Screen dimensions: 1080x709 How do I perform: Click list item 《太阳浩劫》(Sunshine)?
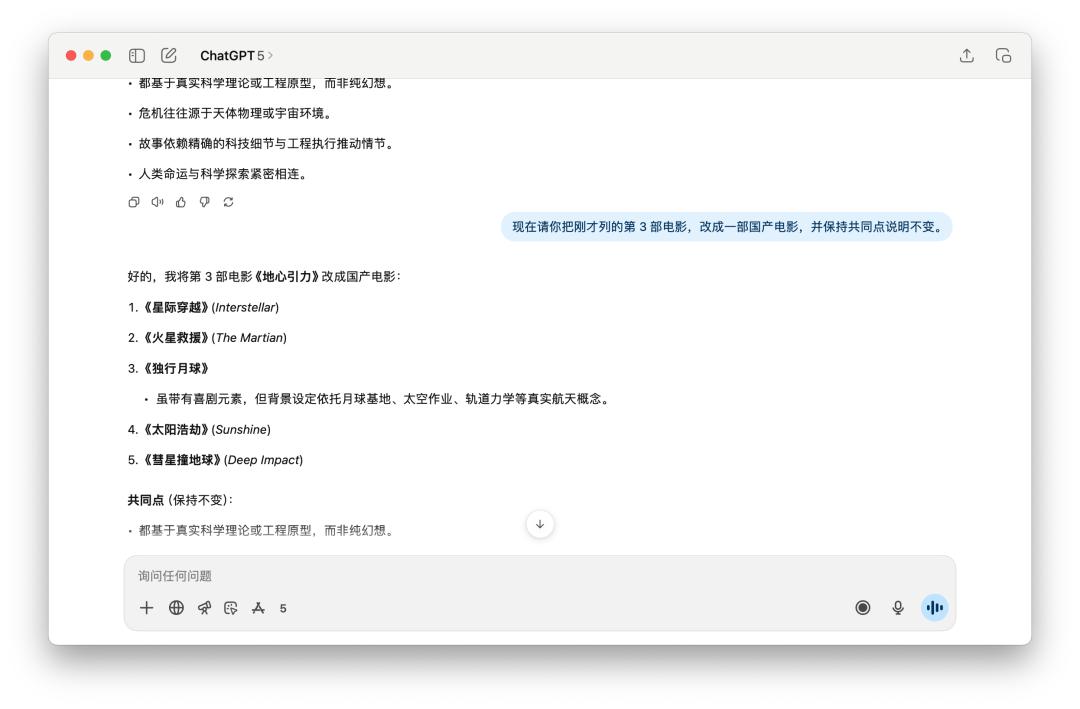[x=199, y=429]
